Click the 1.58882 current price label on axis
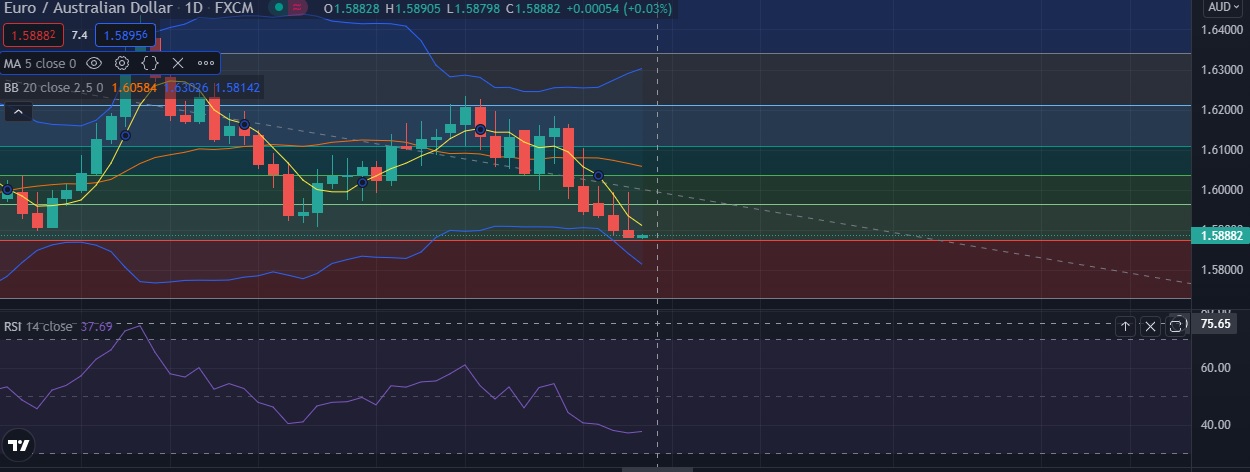1250x472 pixels. 1220,236
